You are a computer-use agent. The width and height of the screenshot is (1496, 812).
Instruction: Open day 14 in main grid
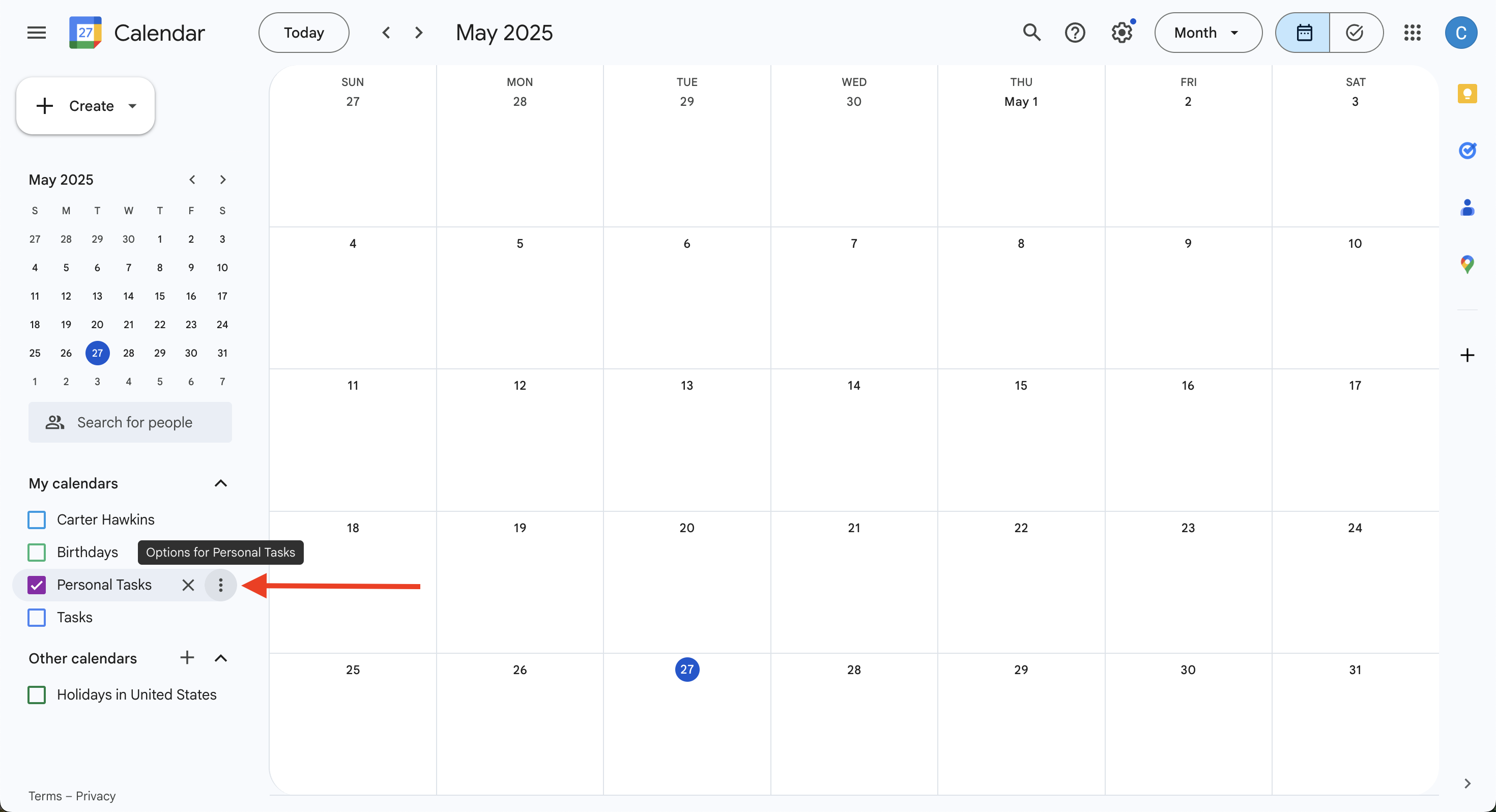854,386
